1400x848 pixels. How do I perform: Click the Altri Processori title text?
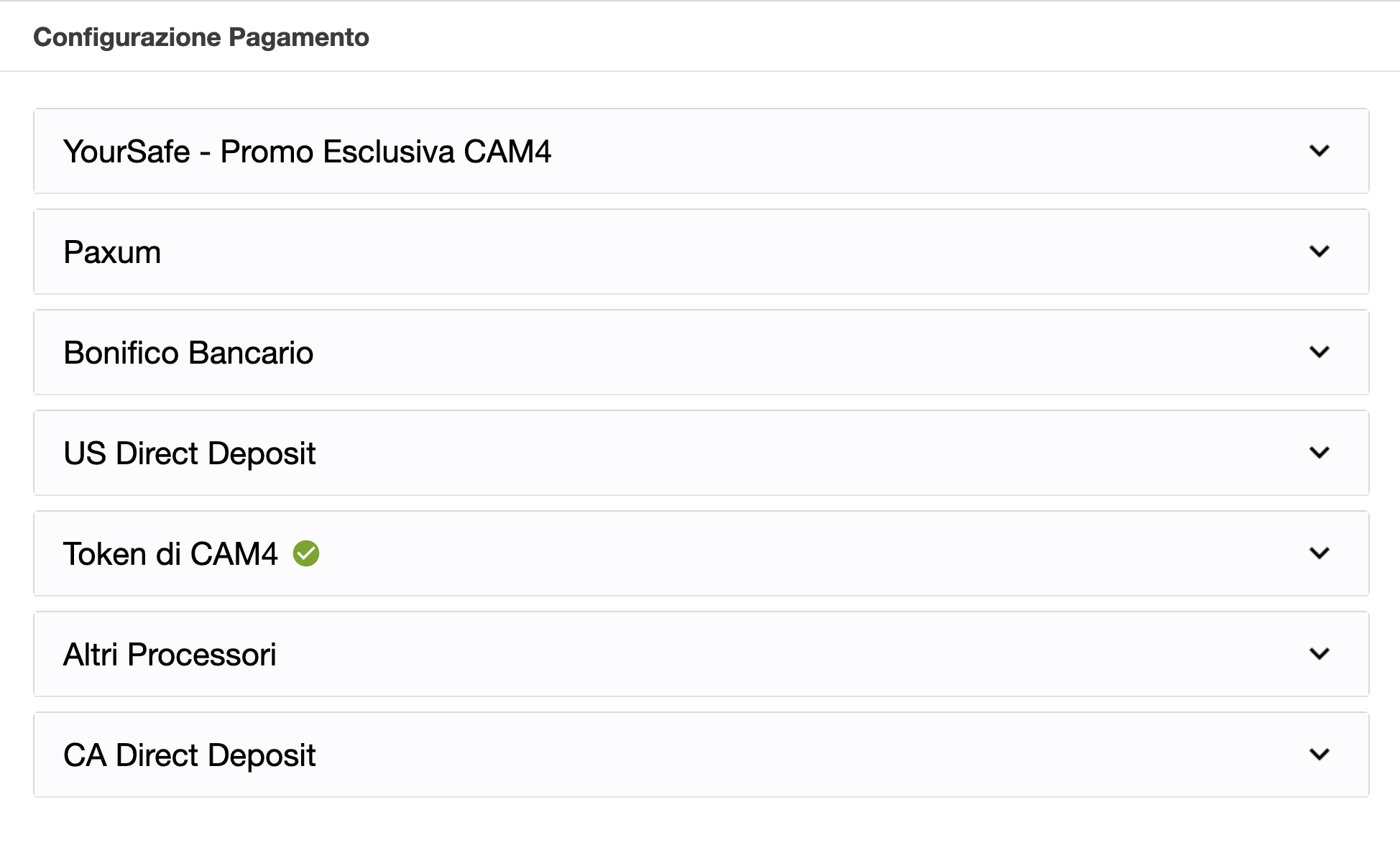[x=170, y=655]
